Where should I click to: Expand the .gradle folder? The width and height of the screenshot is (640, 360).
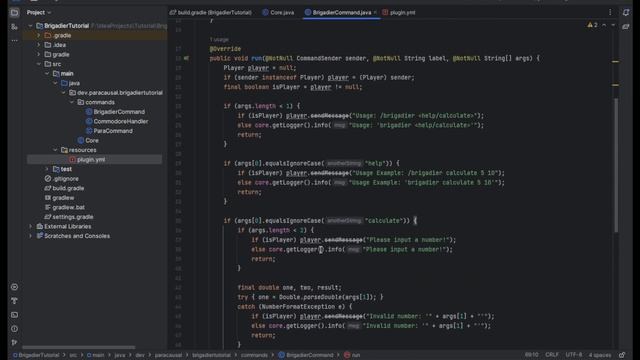[39, 36]
